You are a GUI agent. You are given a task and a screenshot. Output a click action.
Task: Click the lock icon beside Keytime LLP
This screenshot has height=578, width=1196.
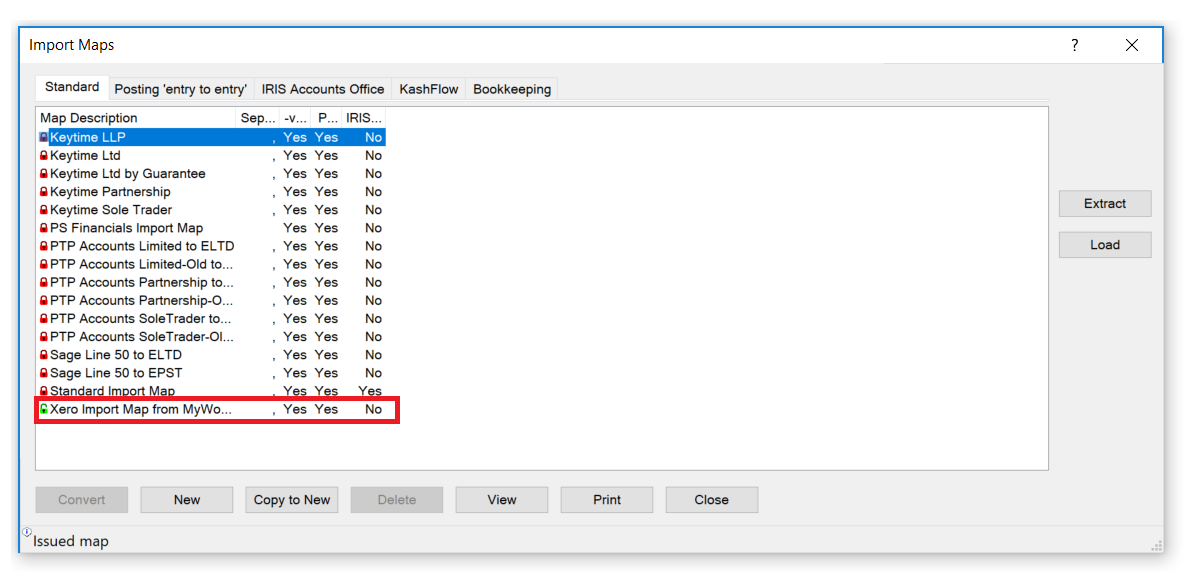click(43, 137)
